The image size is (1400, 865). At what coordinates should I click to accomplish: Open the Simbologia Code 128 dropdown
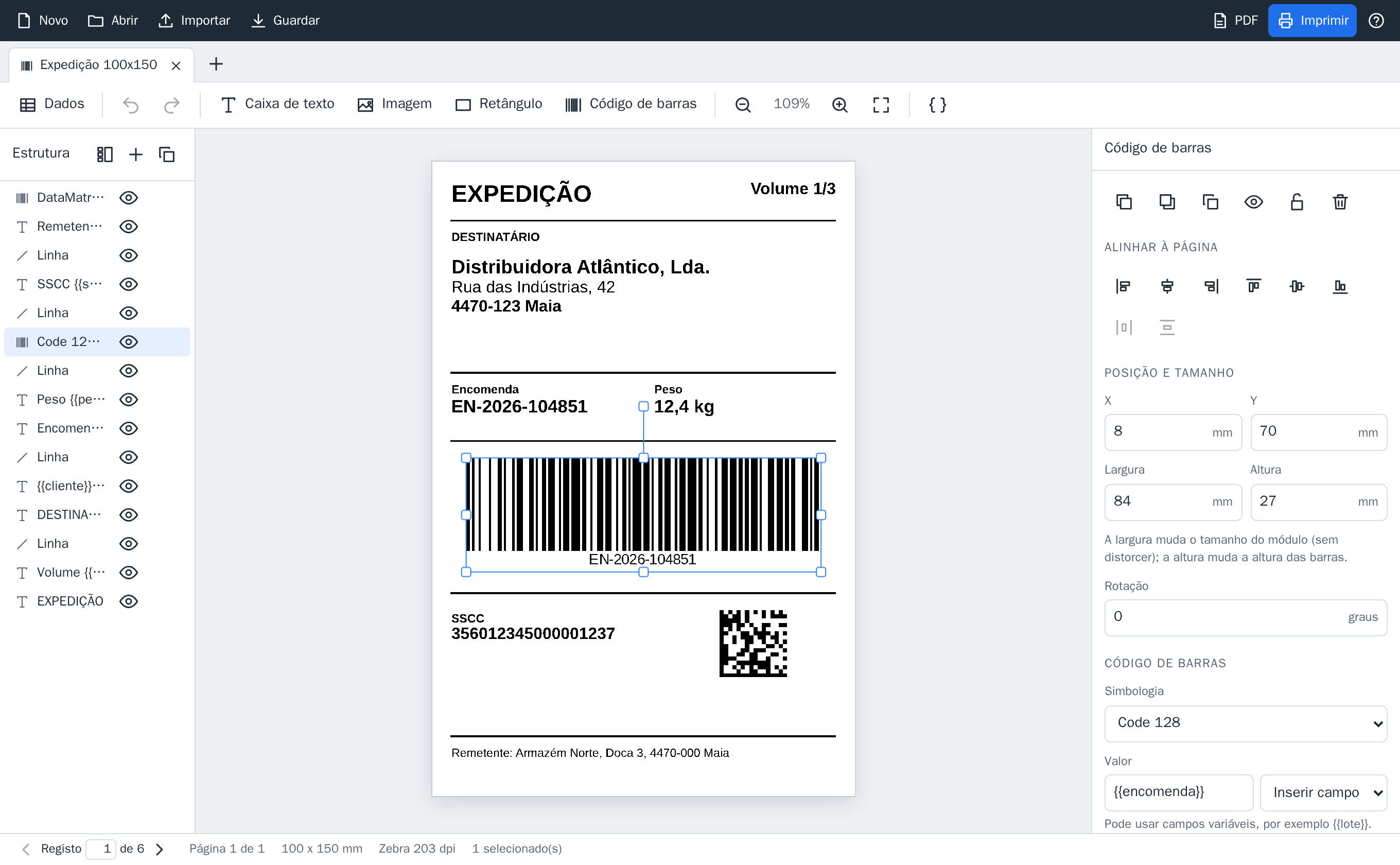(x=1246, y=723)
